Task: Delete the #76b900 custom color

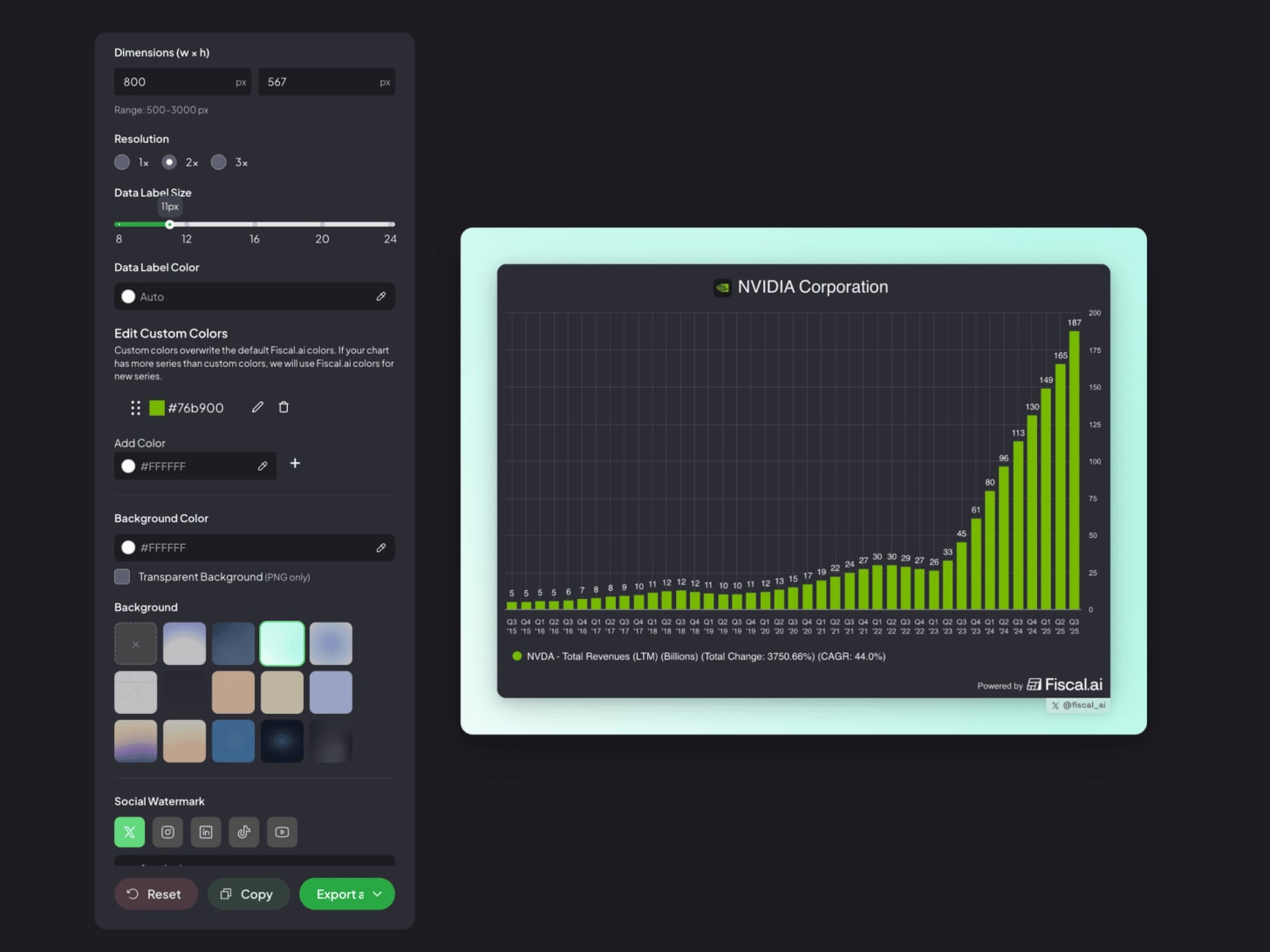Action: click(x=283, y=407)
